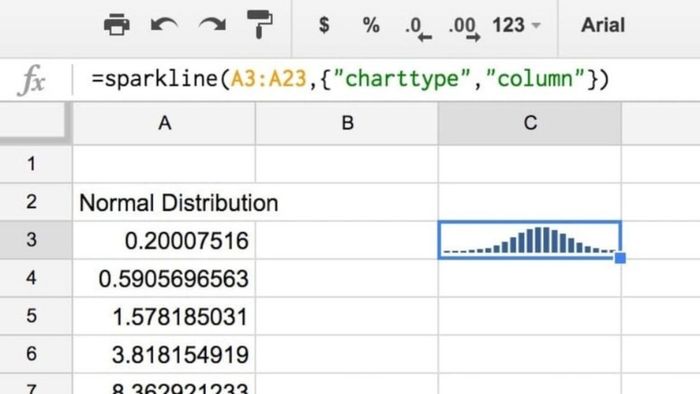Select the Paint format roller

click(x=260, y=25)
